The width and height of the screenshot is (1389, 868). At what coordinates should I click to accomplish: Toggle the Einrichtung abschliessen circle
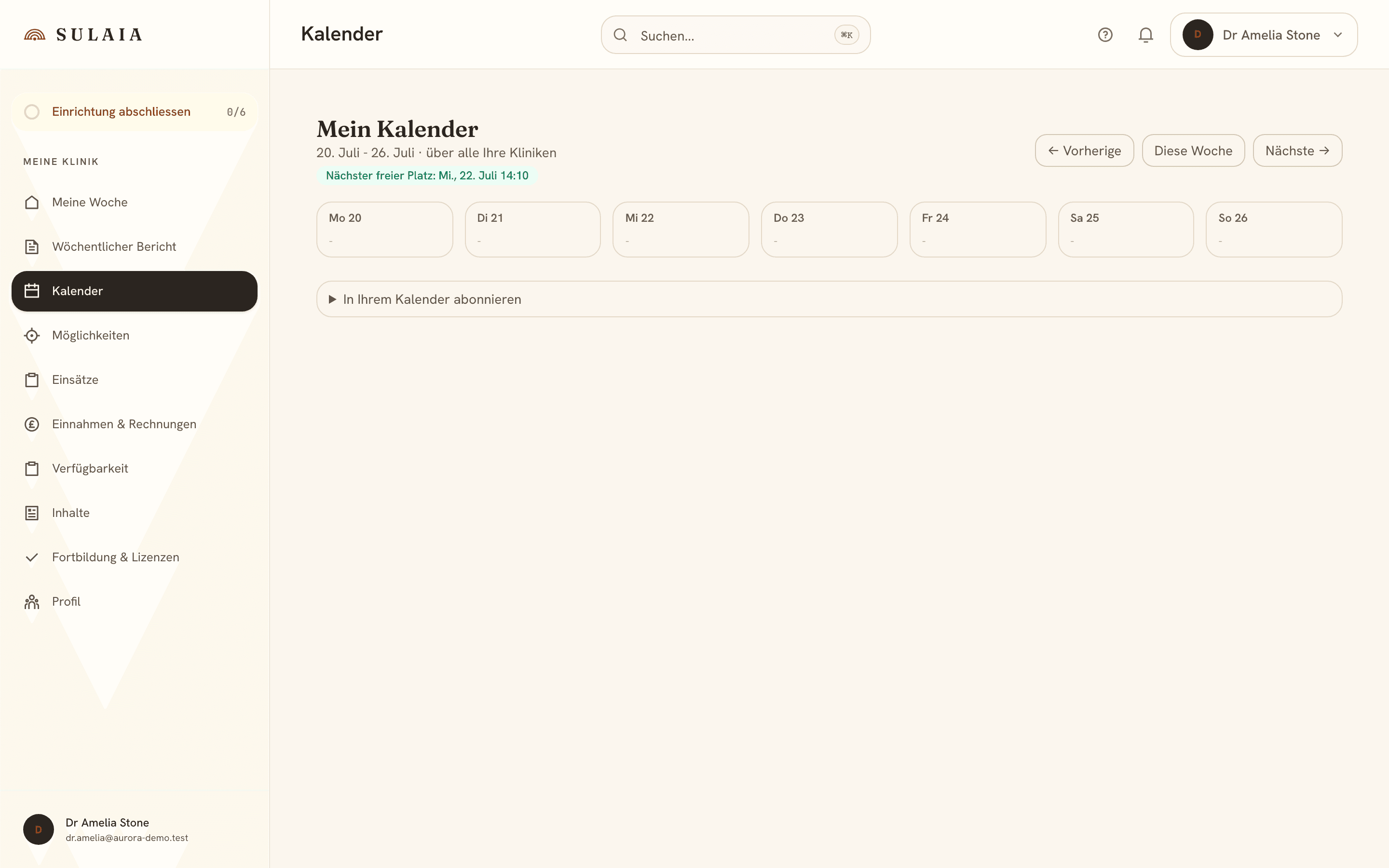[x=32, y=112]
